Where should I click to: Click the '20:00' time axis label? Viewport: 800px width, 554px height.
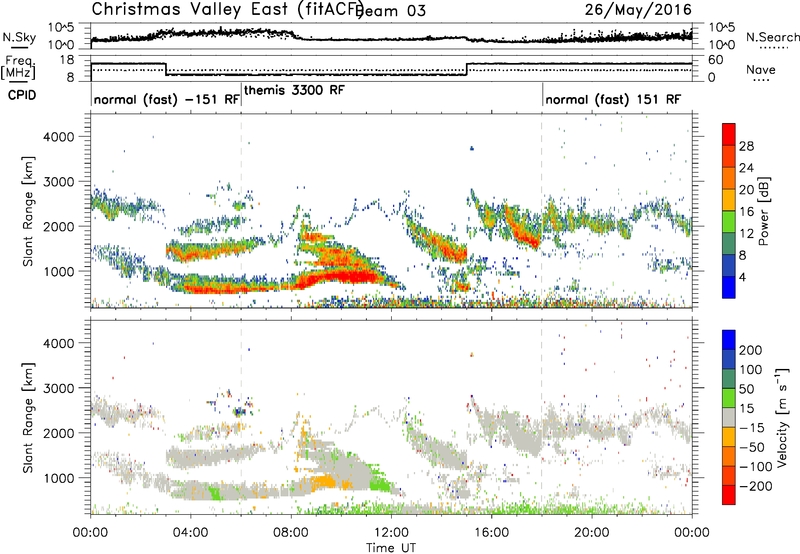pos(591,533)
